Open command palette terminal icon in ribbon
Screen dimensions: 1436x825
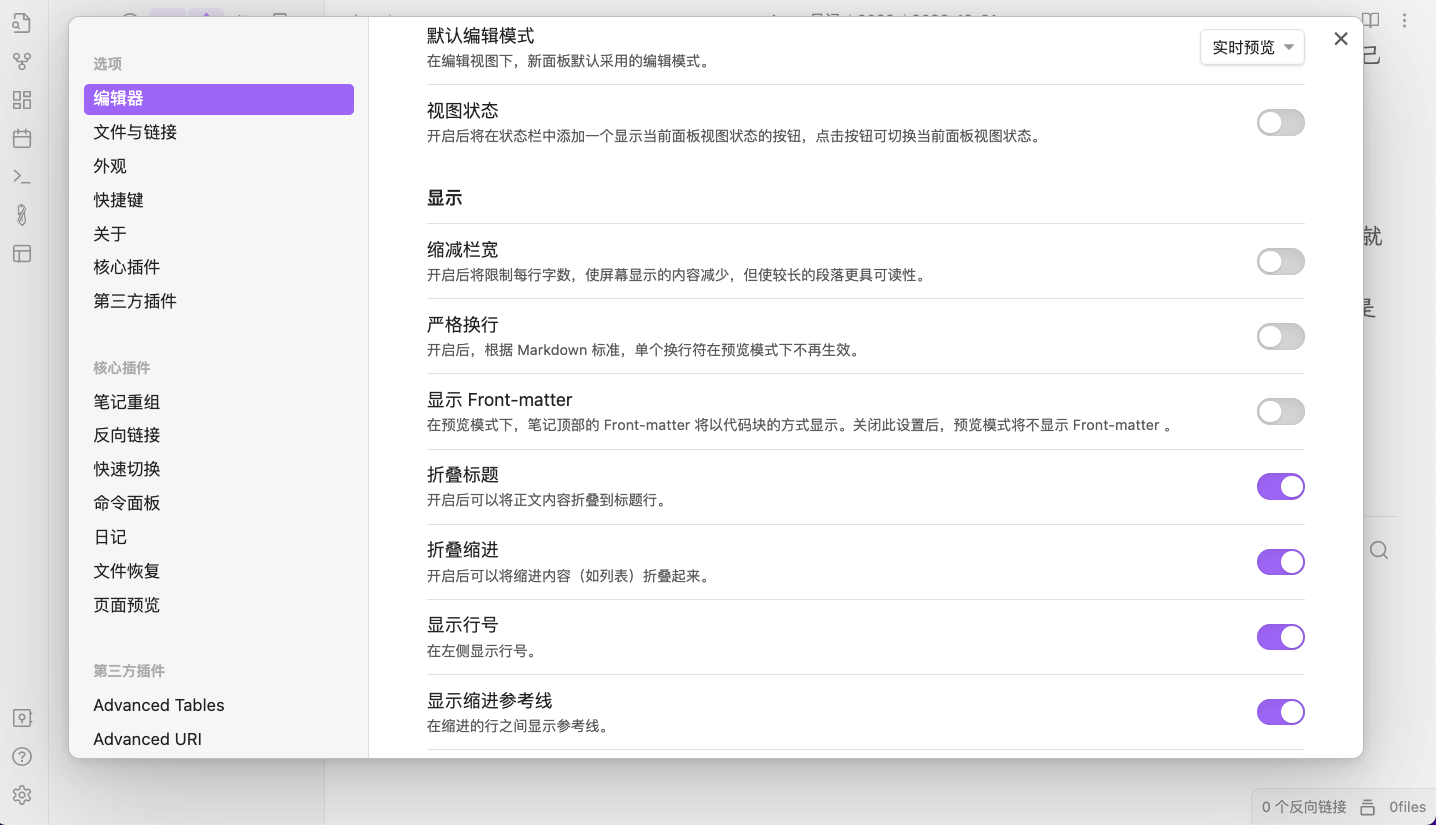(x=22, y=176)
